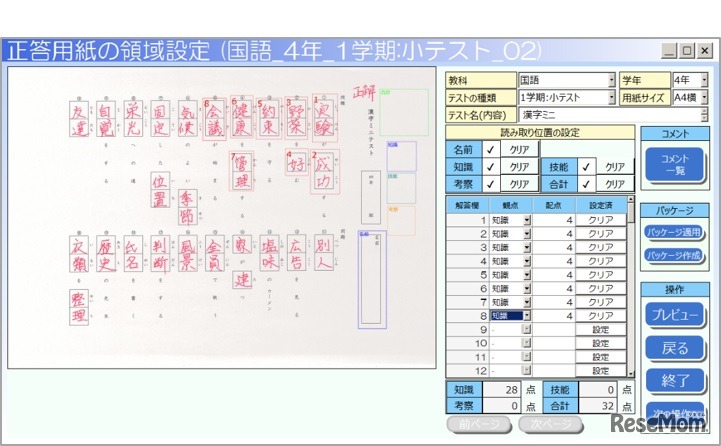Click 設定 in answer row 10

point(601,343)
